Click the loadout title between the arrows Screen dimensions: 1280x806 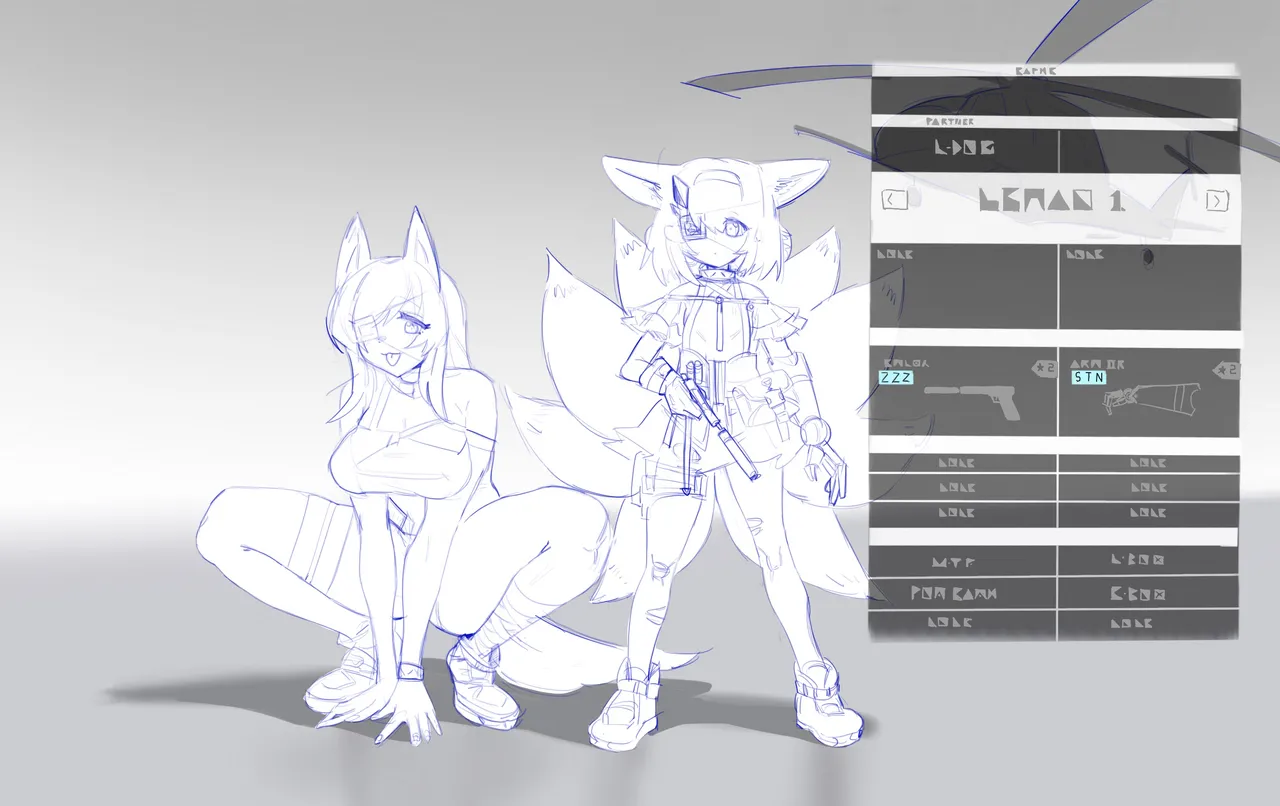click(x=1052, y=200)
